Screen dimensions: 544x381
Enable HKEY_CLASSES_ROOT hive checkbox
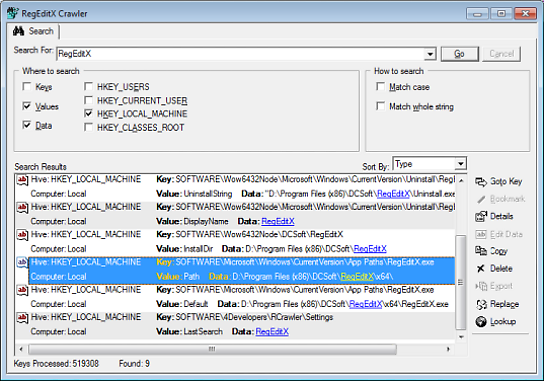88,127
